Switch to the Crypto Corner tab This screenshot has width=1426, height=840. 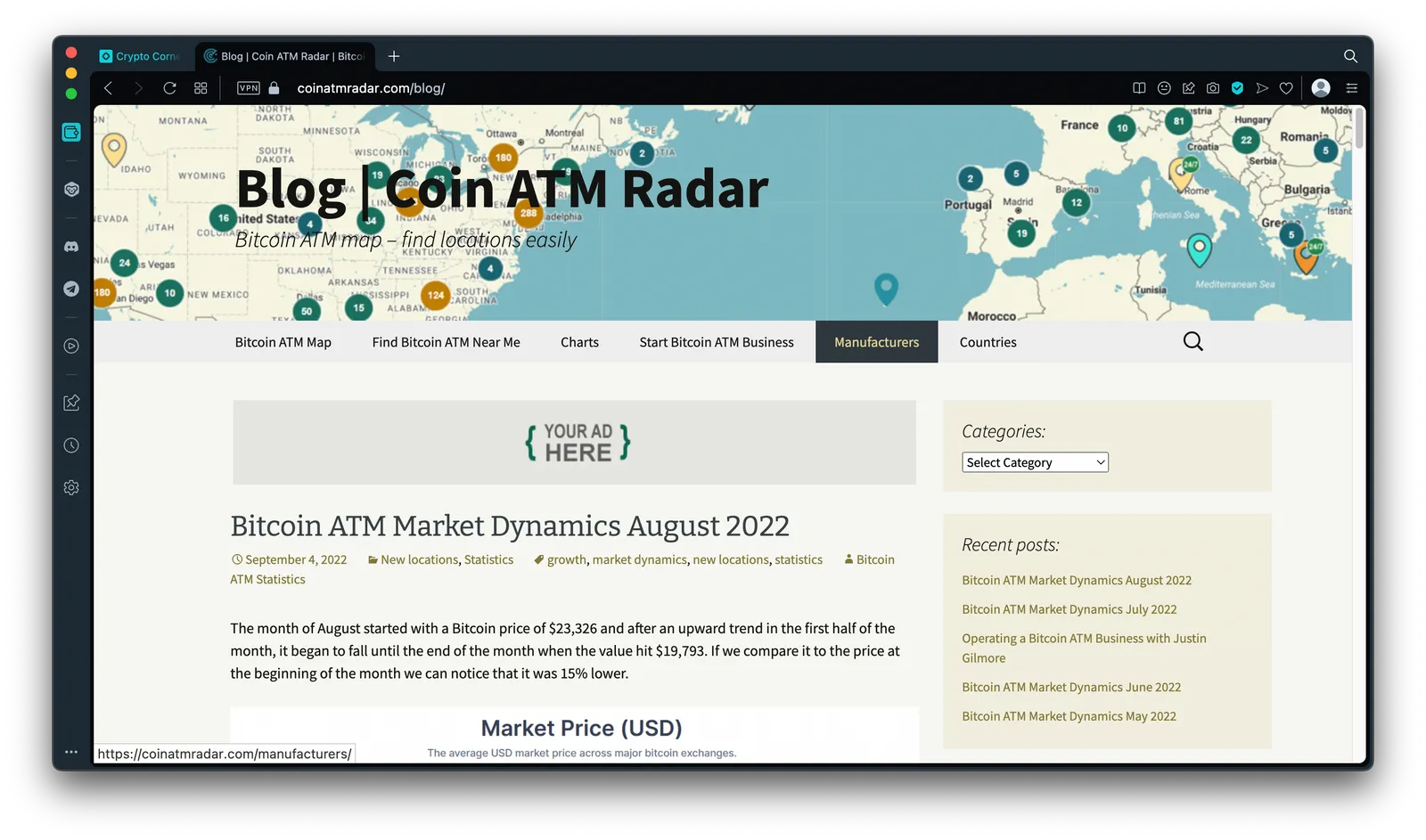[142, 56]
